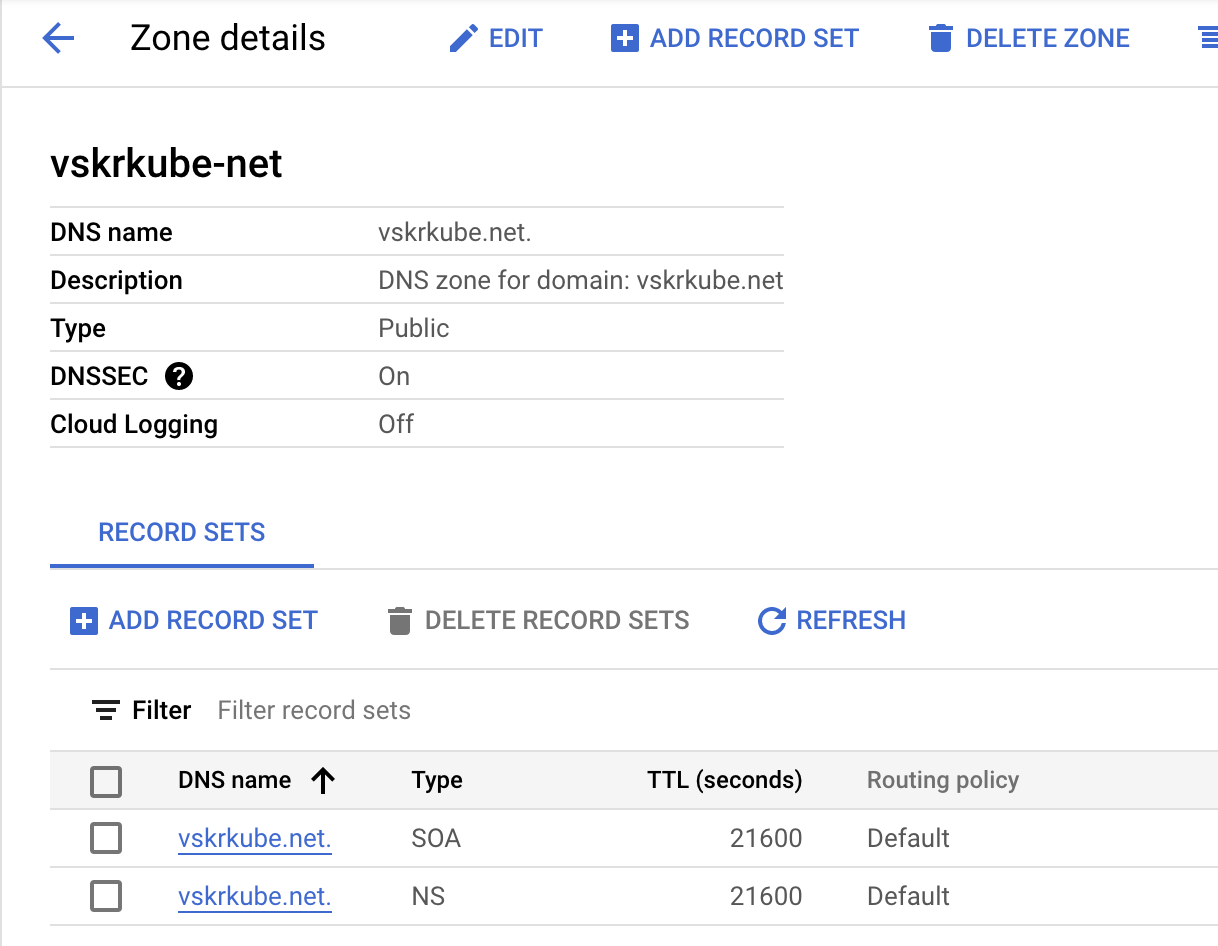Click the EDIT pencil icon
The height and width of the screenshot is (946, 1218).
click(x=463, y=39)
